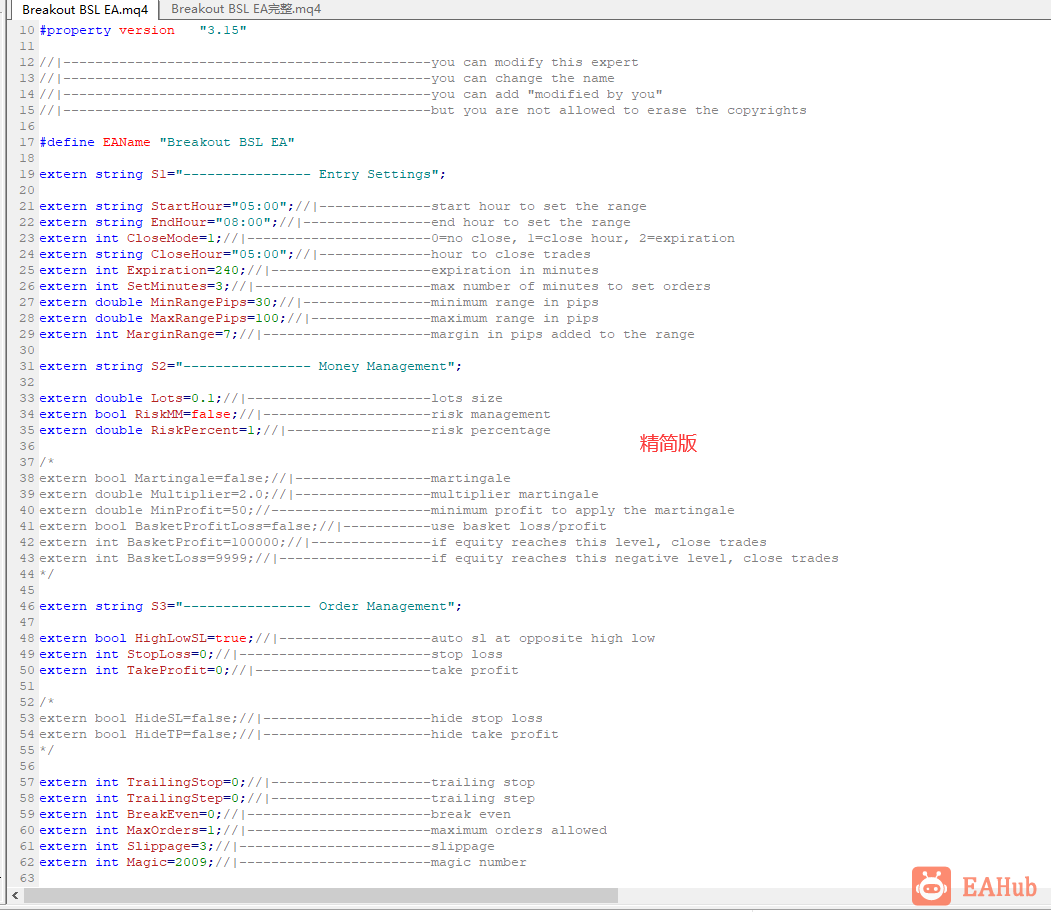Click line number 45 in gutter

pyautogui.click(x=27, y=591)
